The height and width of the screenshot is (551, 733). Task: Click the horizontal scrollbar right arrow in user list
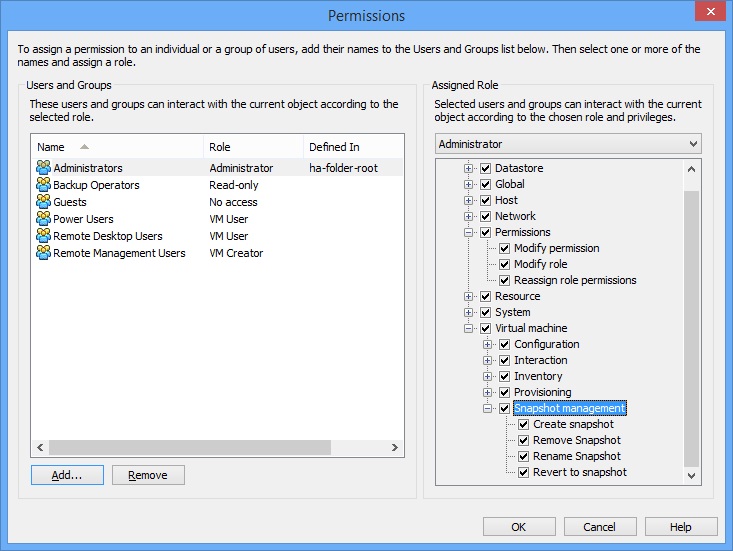[x=396, y=448]
